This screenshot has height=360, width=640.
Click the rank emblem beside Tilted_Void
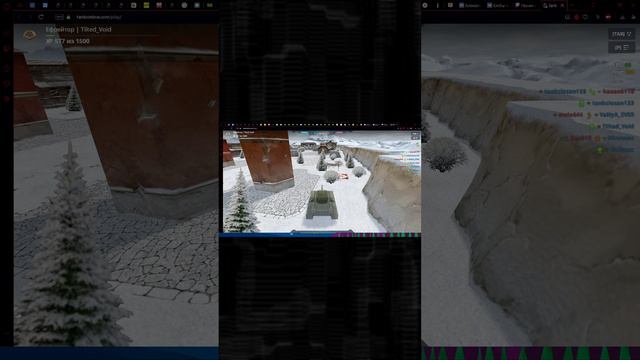[29, 35]
